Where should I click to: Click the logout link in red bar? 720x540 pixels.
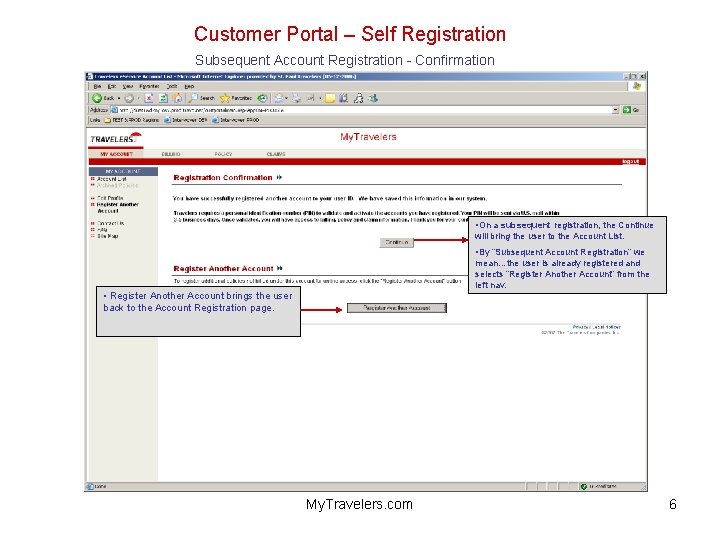click(x=630, y=162)
